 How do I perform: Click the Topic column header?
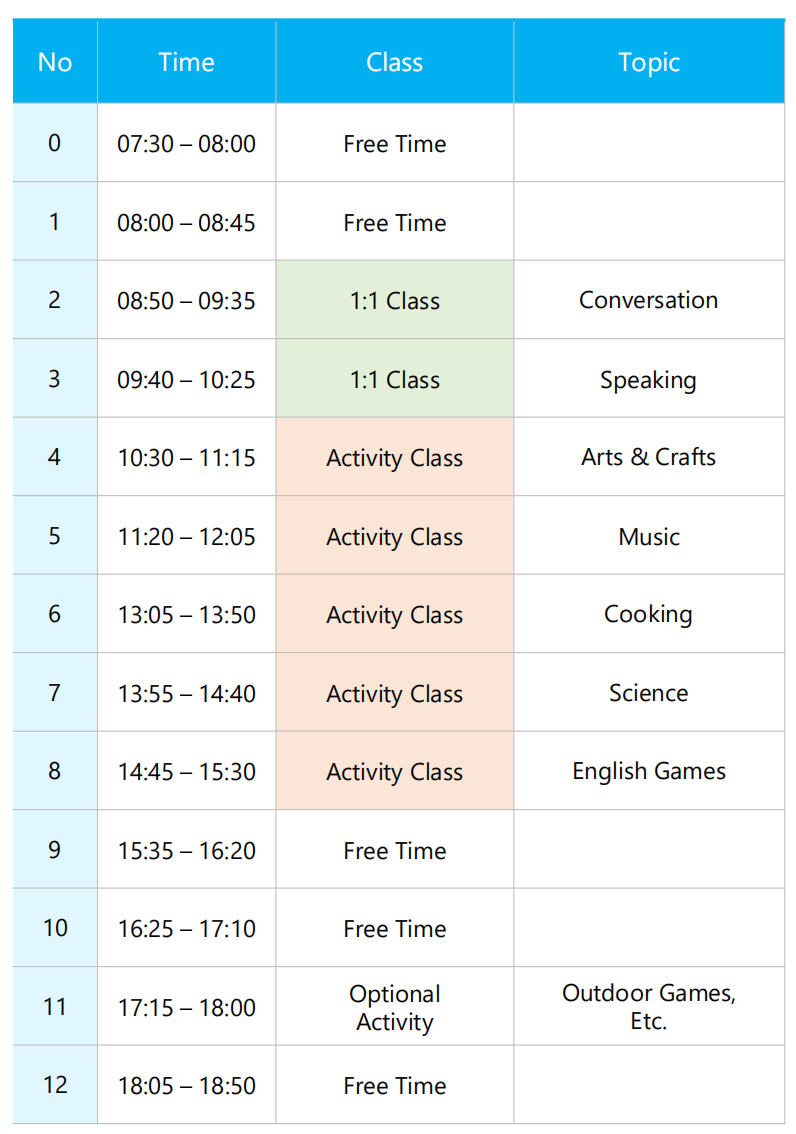649,62
